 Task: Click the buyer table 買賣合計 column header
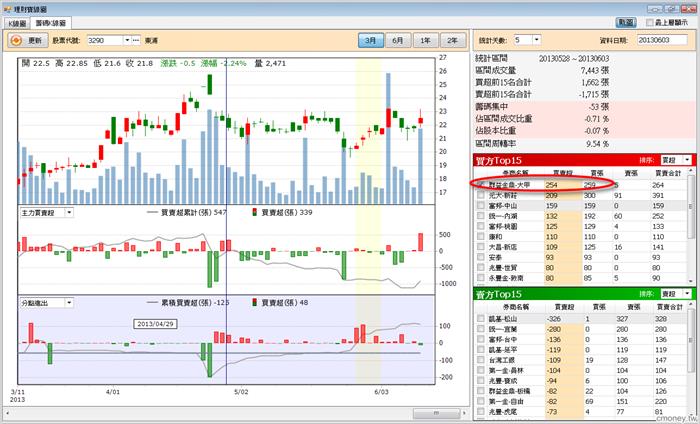click(x=668, y=173)
